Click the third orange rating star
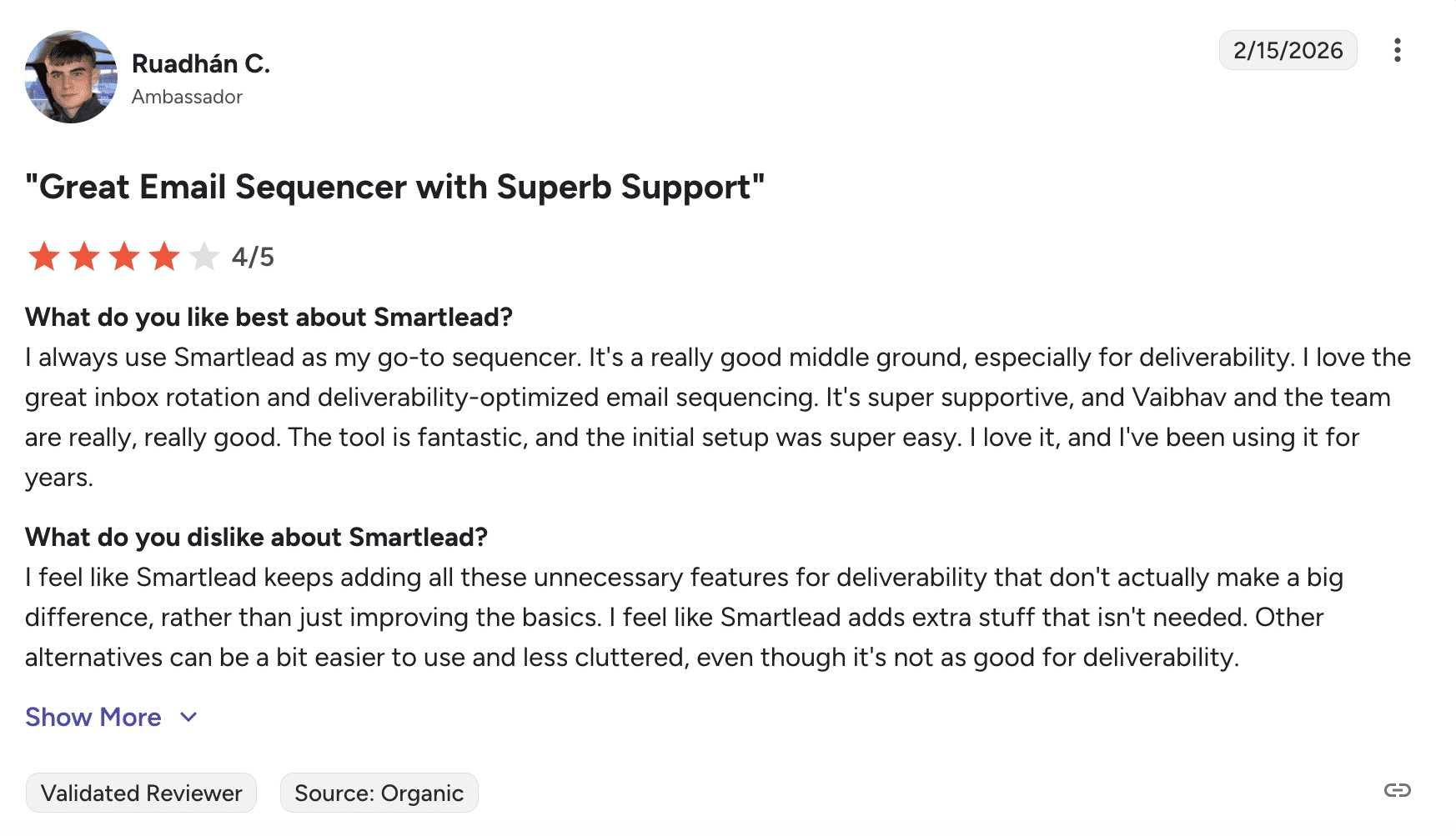 [x=124, y=257]
